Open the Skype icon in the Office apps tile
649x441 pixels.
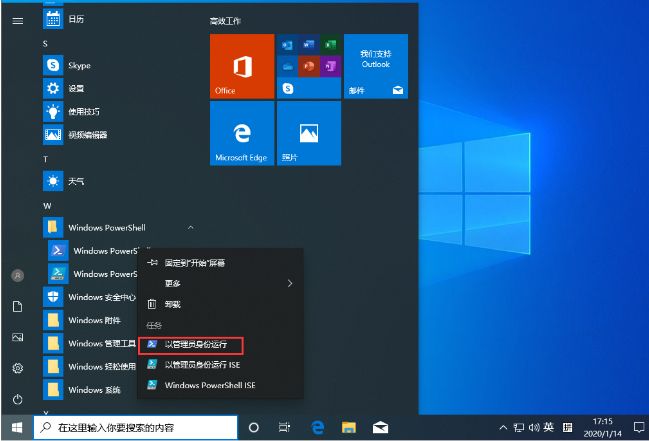[288, 88]
